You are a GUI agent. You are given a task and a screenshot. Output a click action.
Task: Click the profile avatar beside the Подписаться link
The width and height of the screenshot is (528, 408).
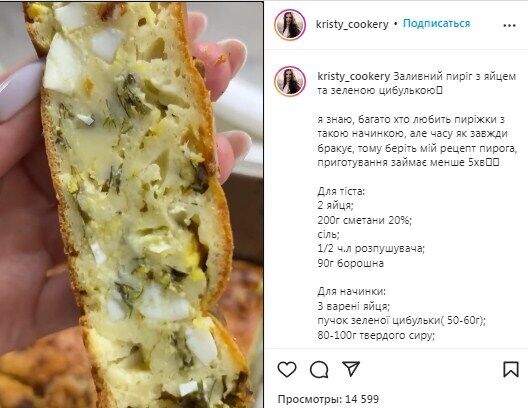pos(290,25)
